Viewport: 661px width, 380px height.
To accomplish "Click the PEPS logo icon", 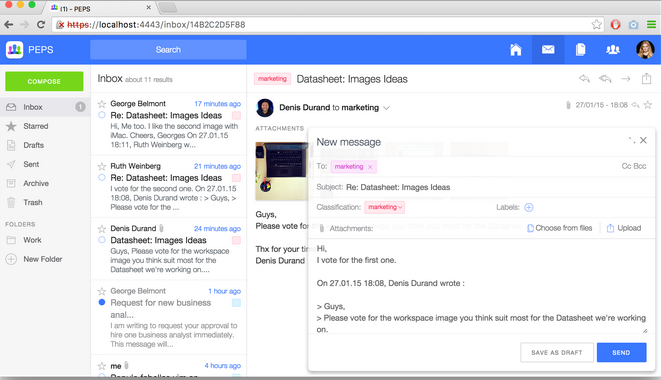I will (14, 50).
